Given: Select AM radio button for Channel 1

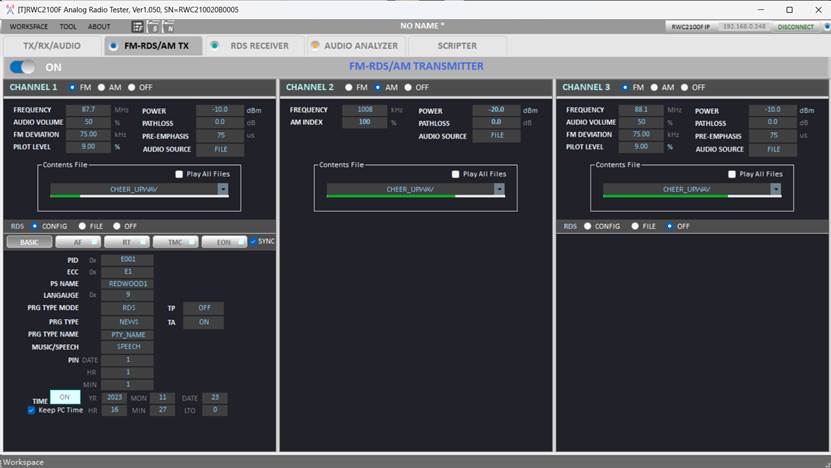Looking at the screenshot, I should 103,87.
